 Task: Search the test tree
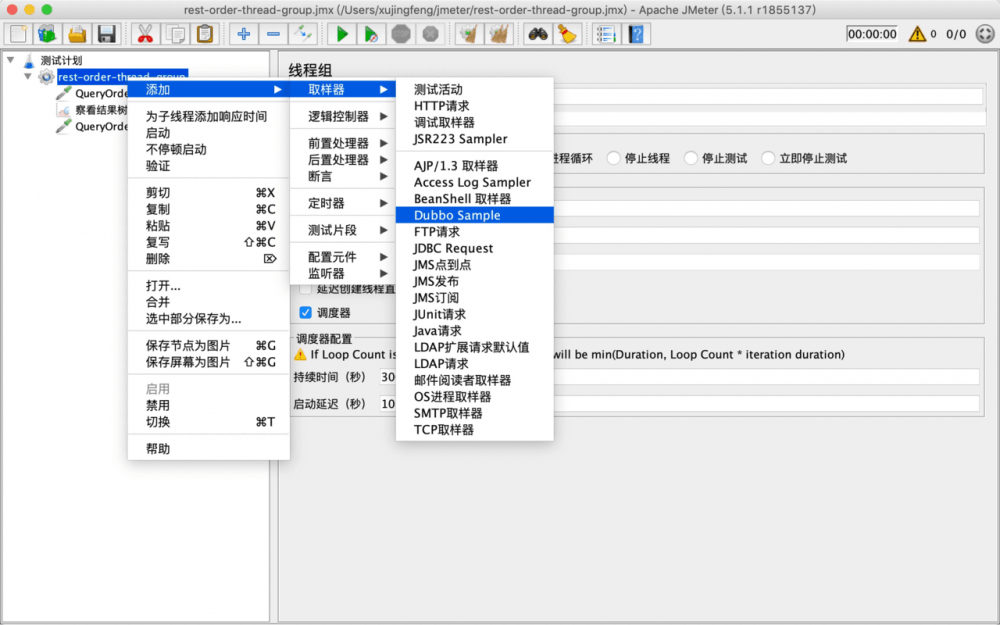coord(537,33)
